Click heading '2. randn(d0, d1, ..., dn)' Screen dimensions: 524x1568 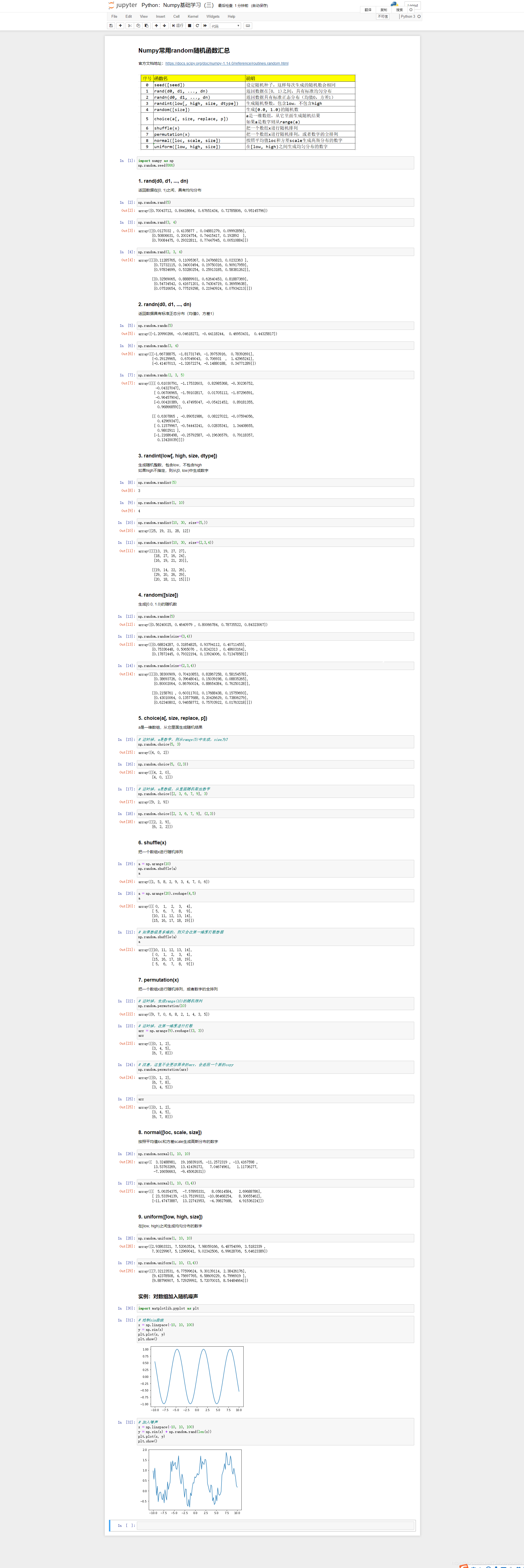tap(165, 304)
